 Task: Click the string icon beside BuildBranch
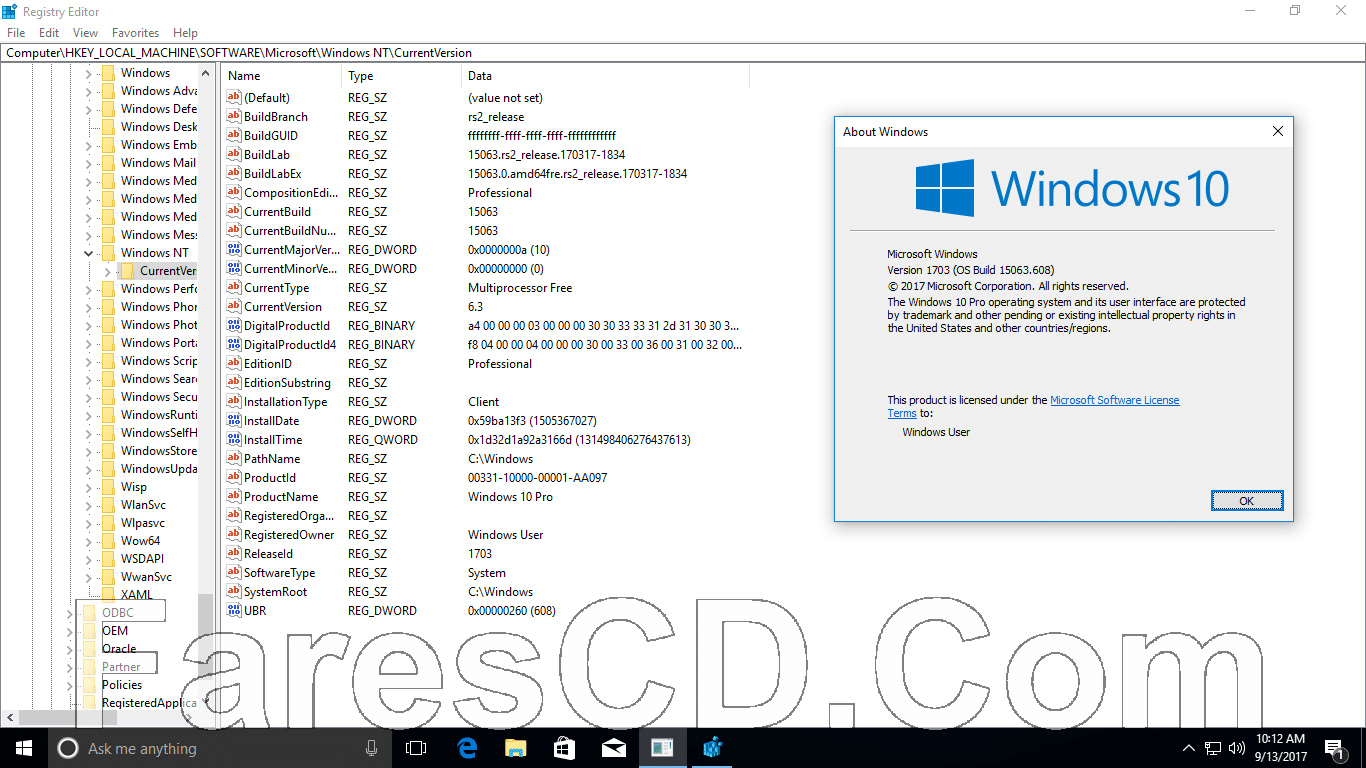(235, 117)
